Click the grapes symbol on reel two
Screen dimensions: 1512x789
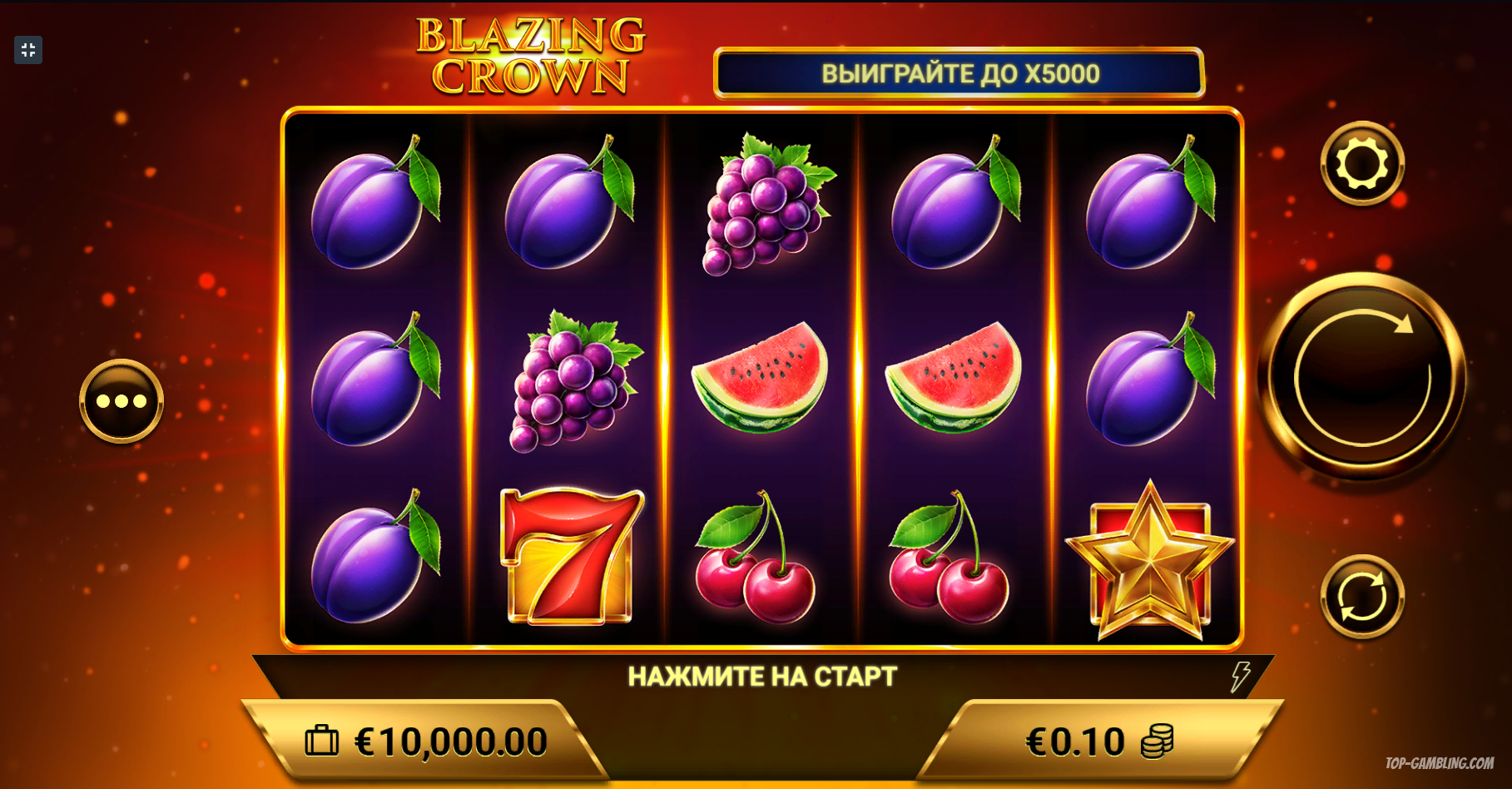[x=574, y=381]
